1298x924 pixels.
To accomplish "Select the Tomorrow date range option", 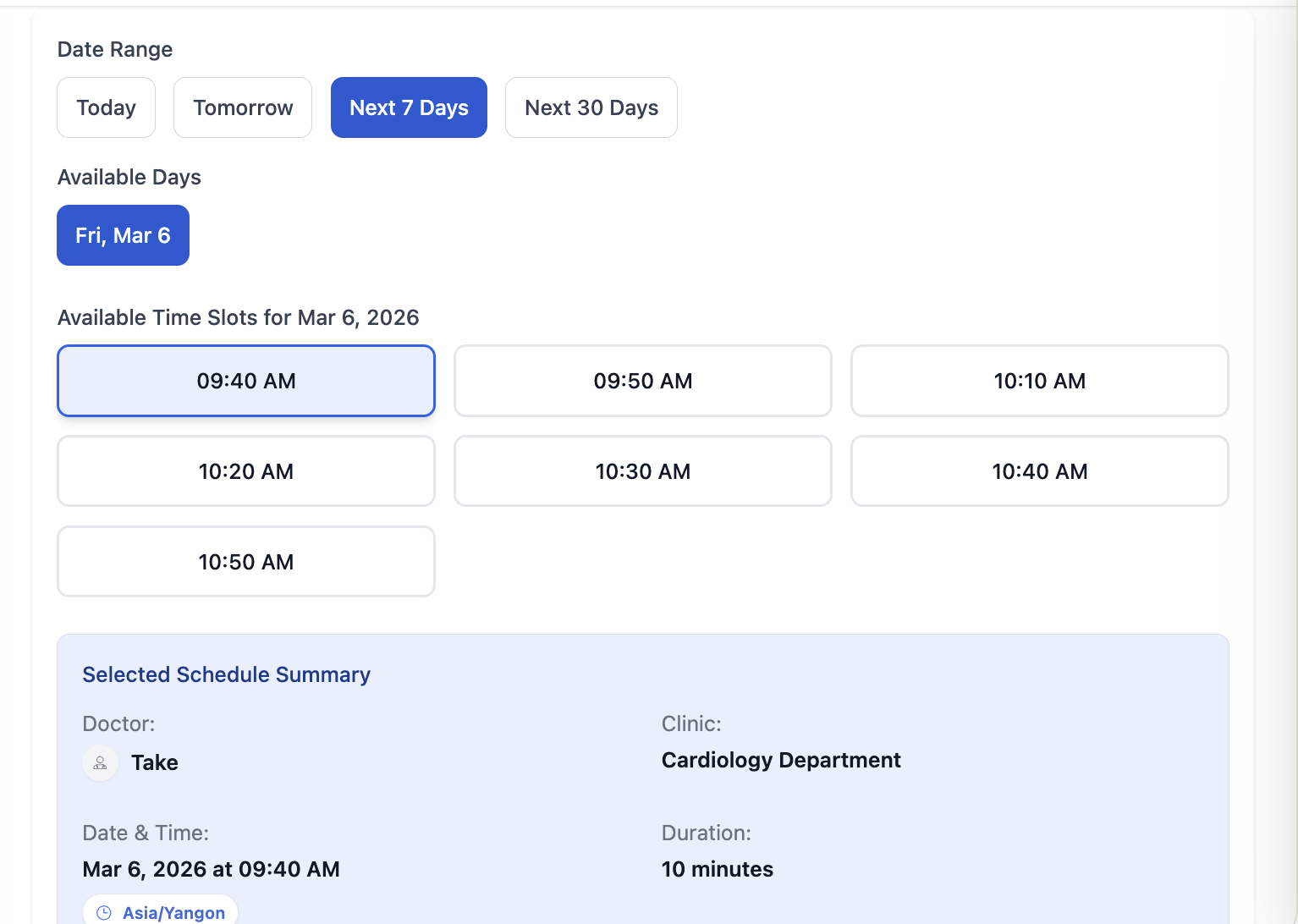I will (x=242, y=107).
